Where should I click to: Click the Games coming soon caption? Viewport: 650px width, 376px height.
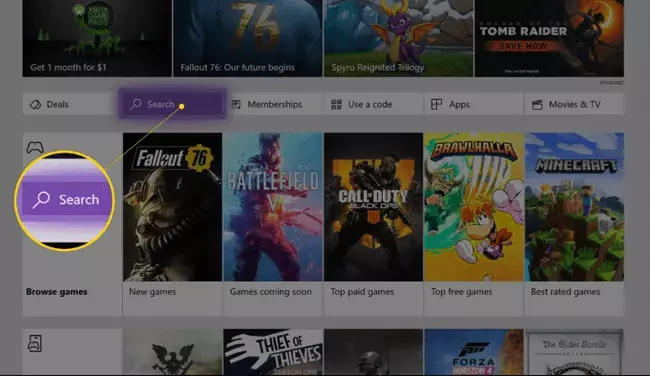pos(271,291)
